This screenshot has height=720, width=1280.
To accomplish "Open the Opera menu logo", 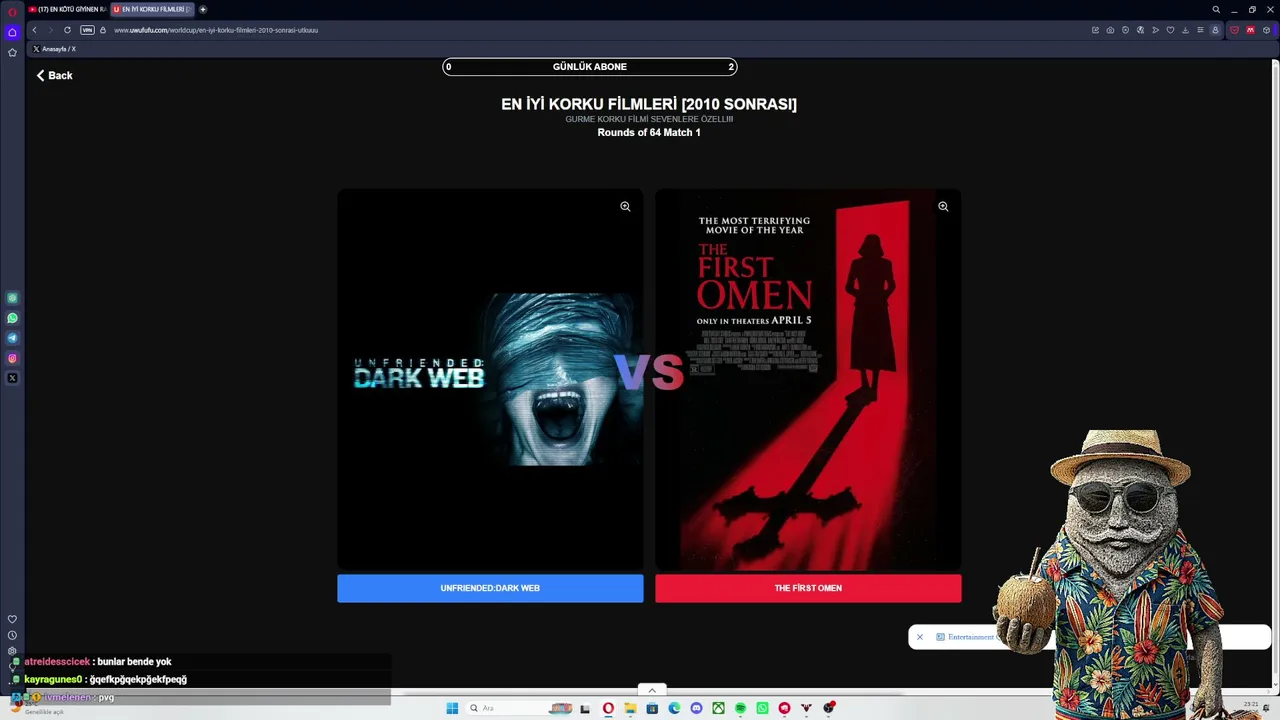I will coord(12,10).
